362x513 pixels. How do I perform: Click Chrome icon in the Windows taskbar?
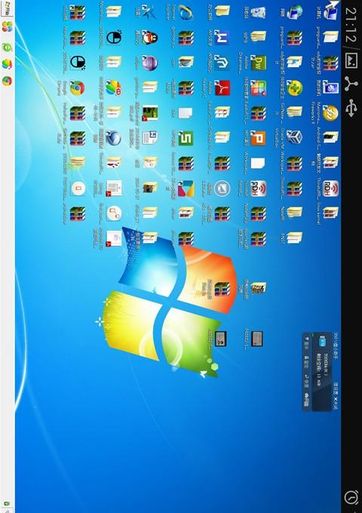[x=7, y=81]
